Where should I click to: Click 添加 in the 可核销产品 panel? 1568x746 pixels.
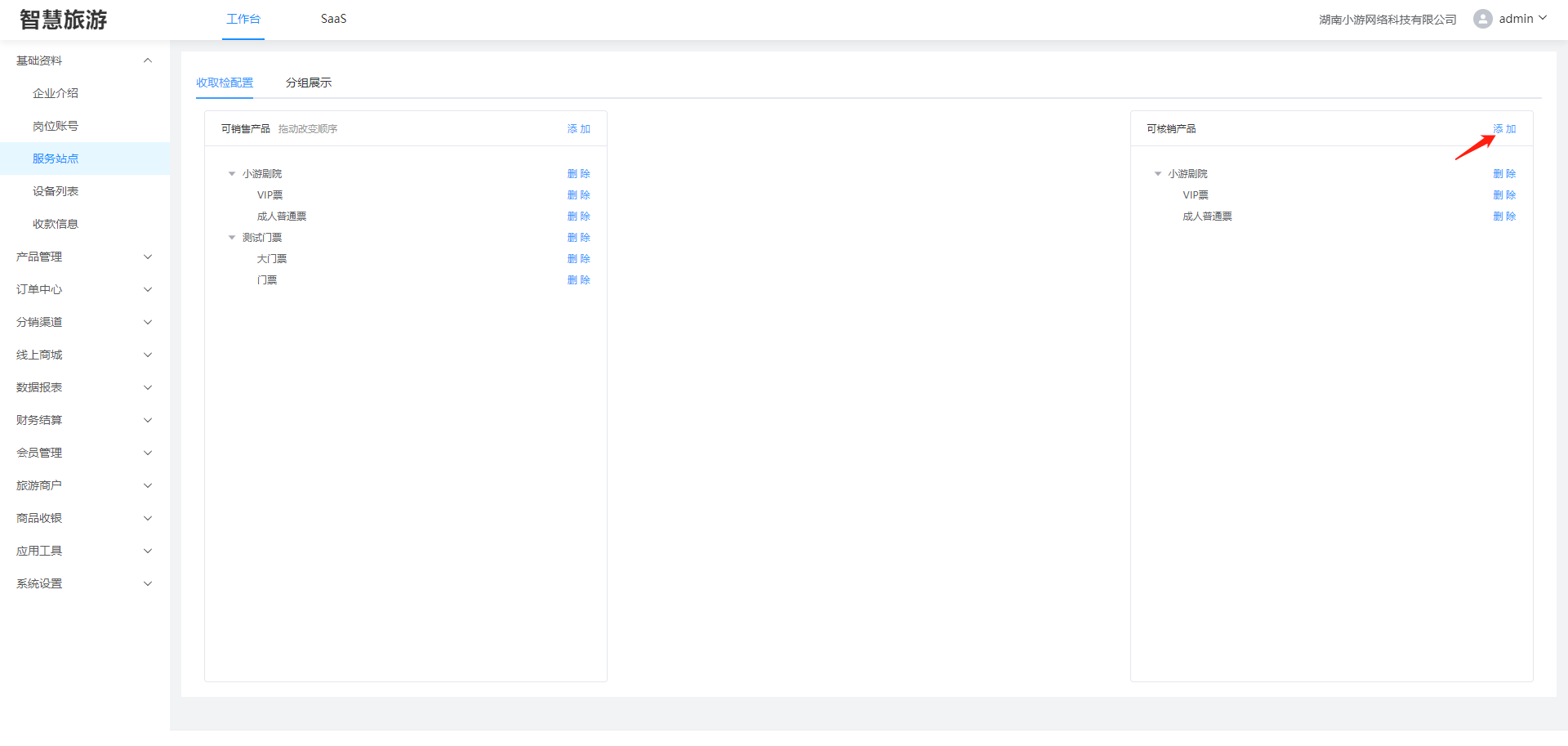click(x=1503, y=129)
